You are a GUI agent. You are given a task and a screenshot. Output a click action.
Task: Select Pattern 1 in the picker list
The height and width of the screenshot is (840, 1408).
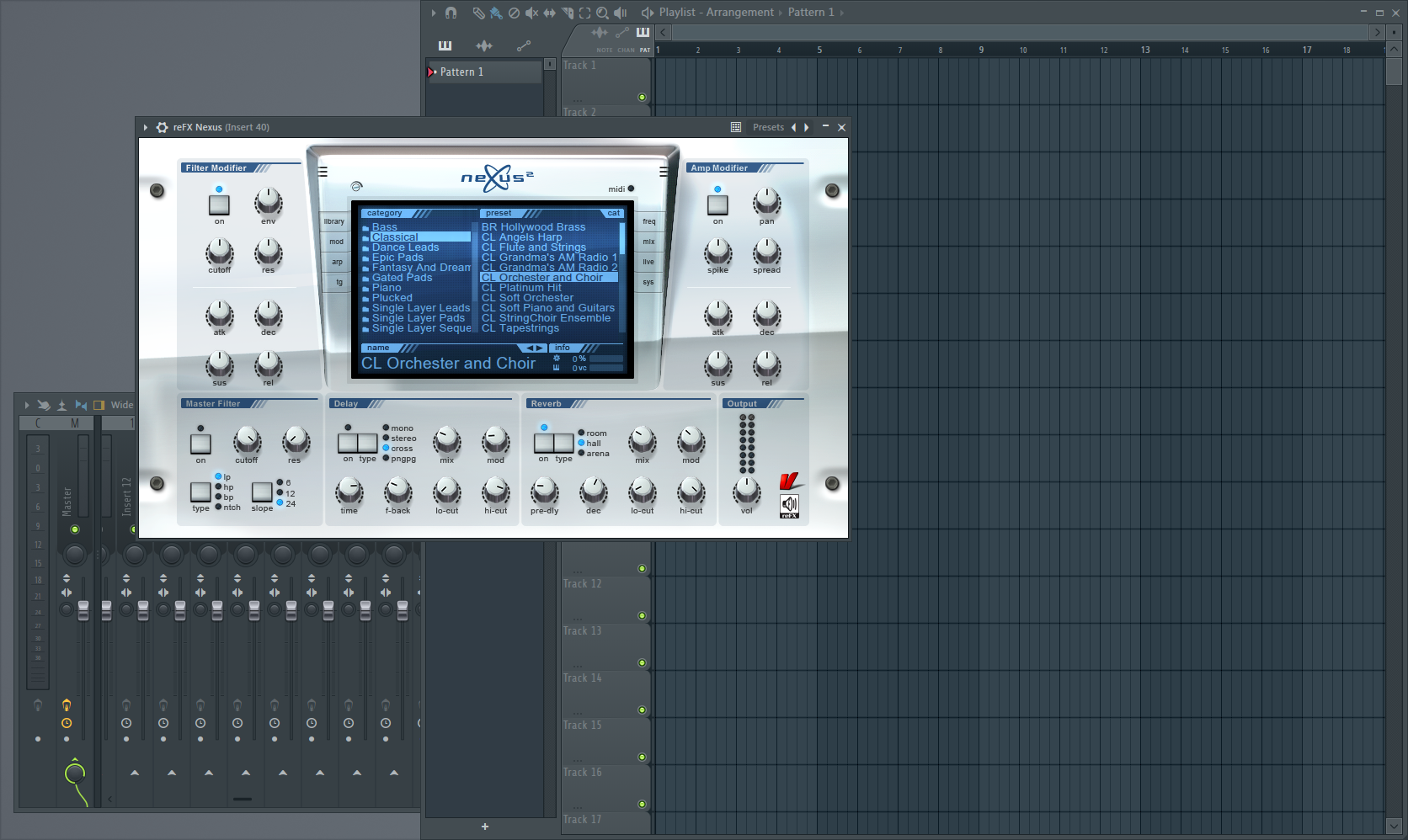484,72
